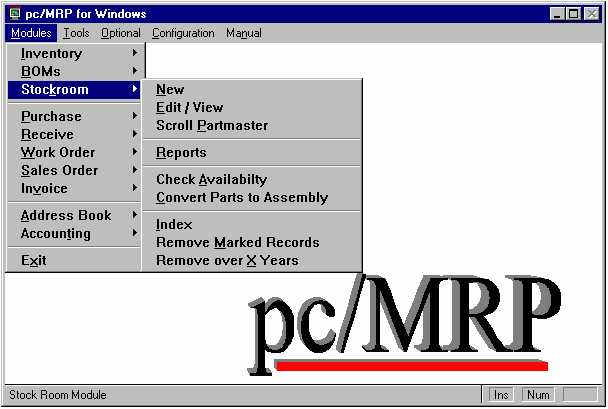The height and width of the screenshot is (409, 608).
Task: Click the Stockroom submenu arrow
Action: [x=135, y=89]
